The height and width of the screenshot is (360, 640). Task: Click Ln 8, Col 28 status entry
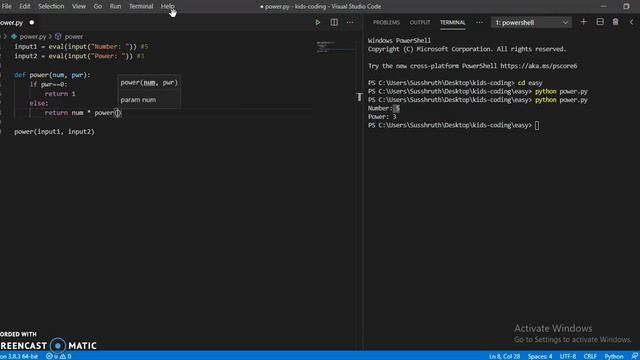pyautogui.click(x=504, y=356)
